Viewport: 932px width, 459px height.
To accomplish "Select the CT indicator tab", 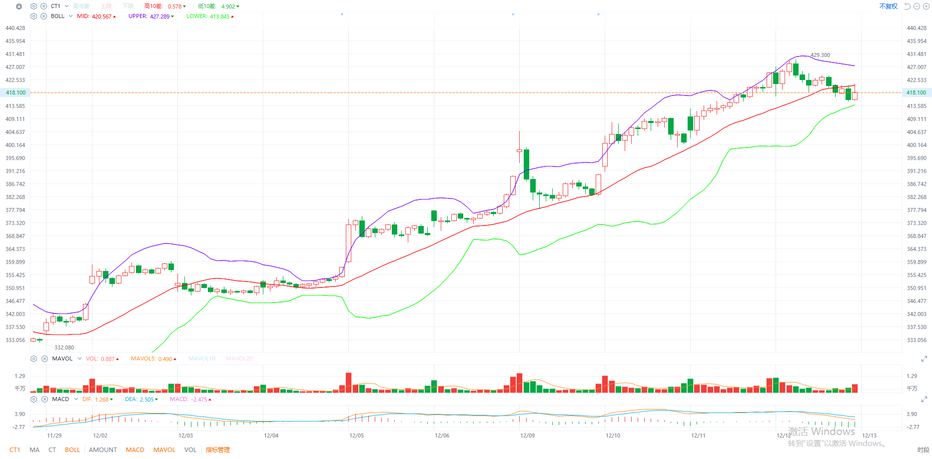I will pyautogui.click(x=52, y=450).
